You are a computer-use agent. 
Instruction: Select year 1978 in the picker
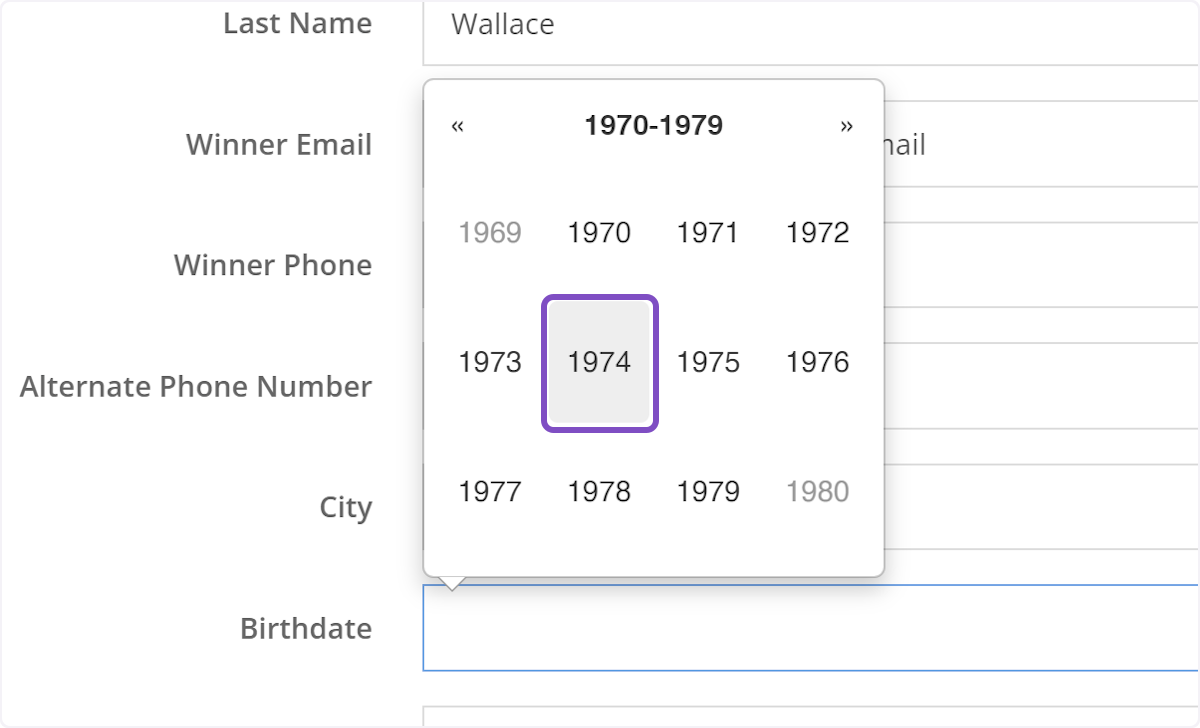(x=599, y=491)
